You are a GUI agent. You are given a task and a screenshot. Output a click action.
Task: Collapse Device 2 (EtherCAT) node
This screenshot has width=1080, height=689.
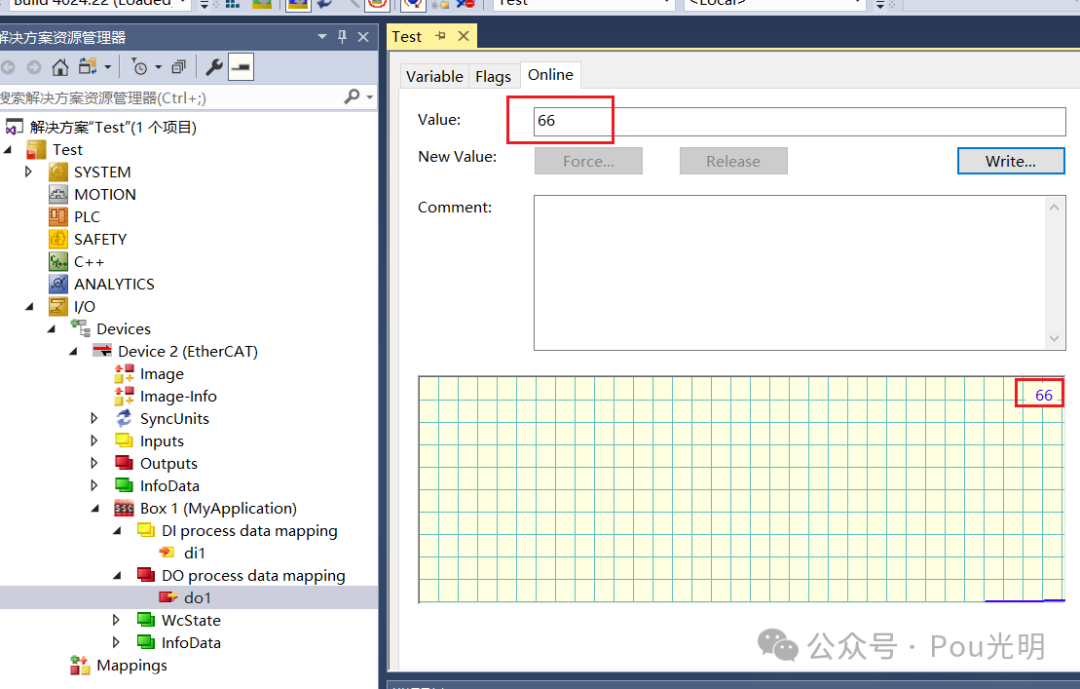(x=74, y=351)
